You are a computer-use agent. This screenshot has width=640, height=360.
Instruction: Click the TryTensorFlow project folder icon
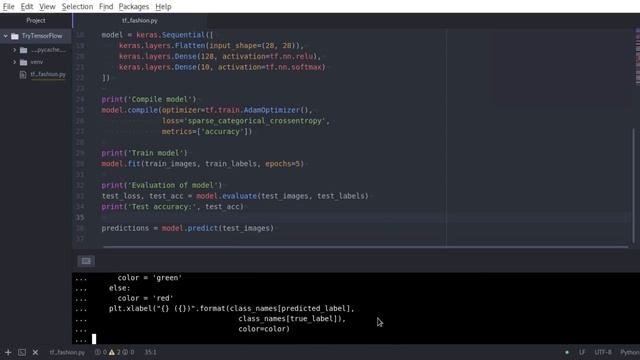coord(15,36)
